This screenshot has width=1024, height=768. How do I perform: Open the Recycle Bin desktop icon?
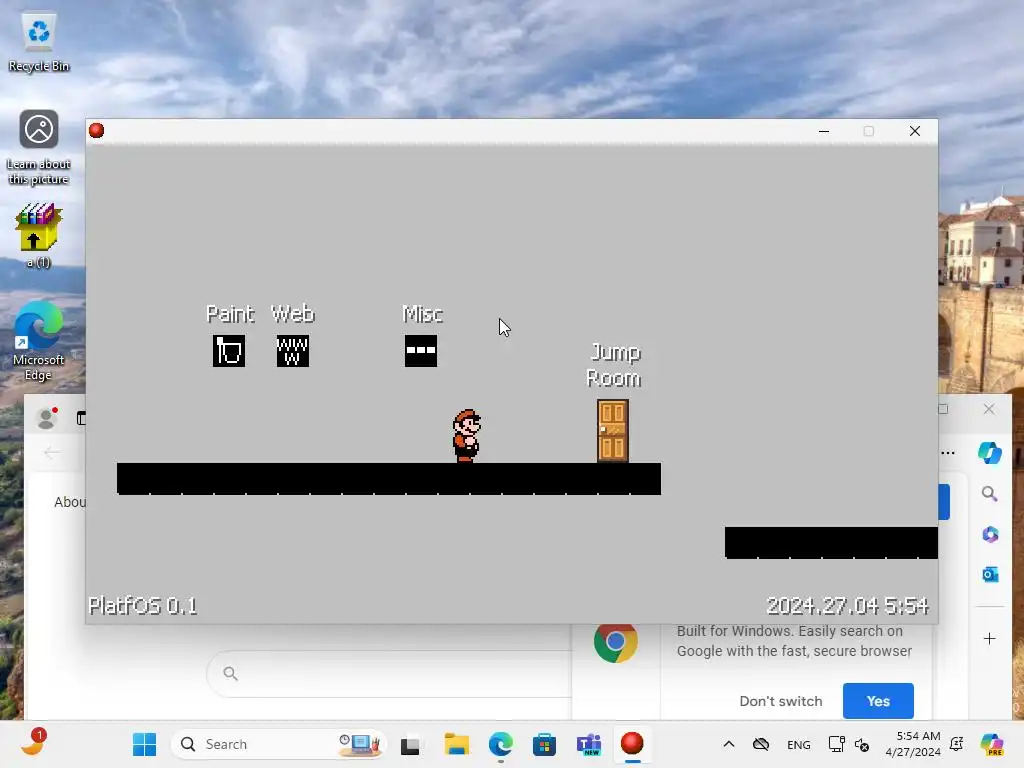point(39,42)
